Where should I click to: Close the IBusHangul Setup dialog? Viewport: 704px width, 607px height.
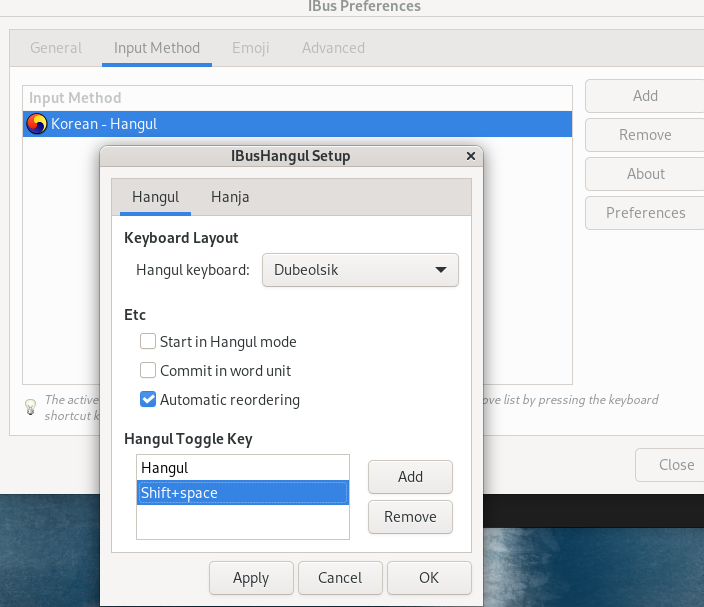[471, 156]
